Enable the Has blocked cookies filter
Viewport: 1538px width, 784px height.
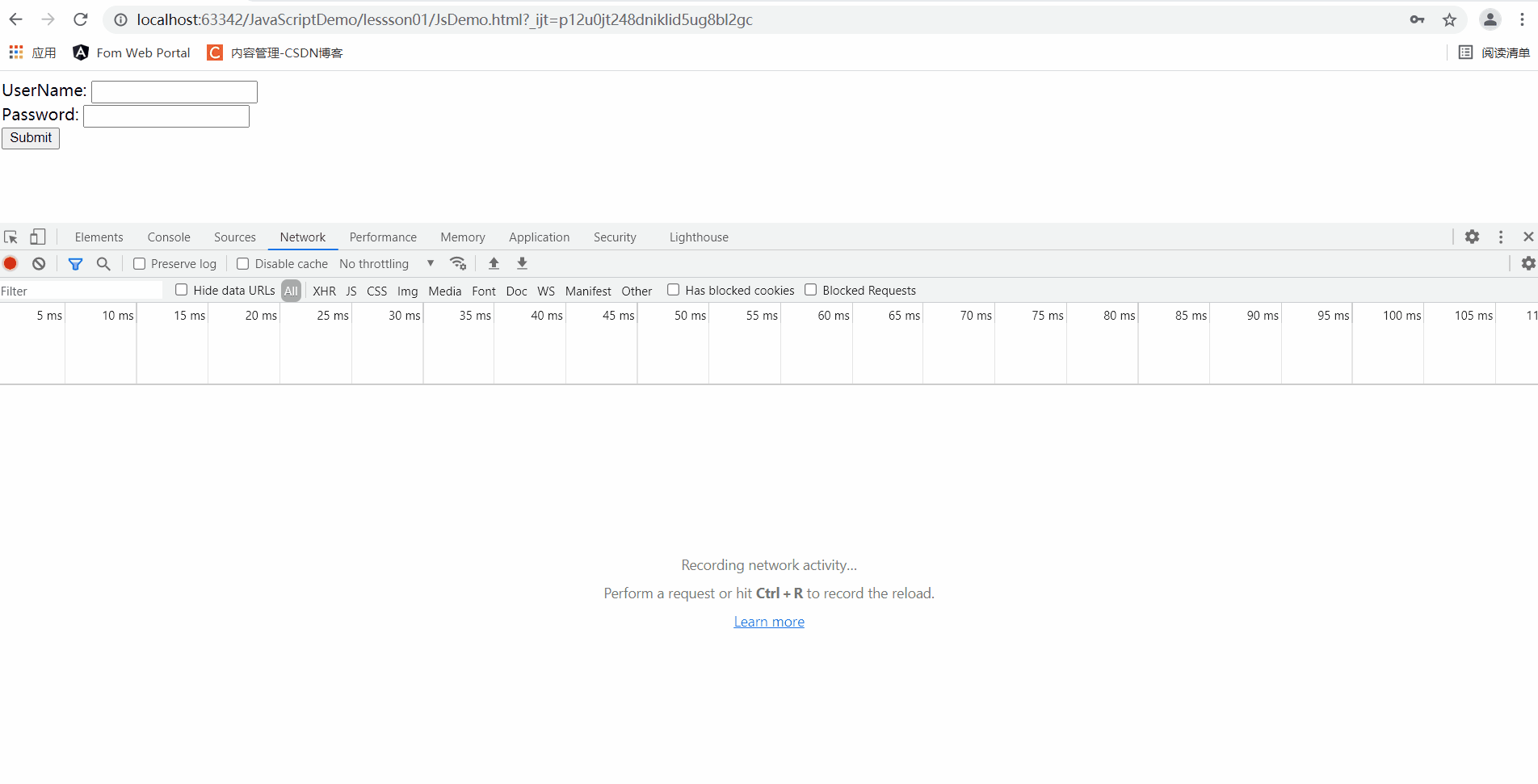coord(674,290)
